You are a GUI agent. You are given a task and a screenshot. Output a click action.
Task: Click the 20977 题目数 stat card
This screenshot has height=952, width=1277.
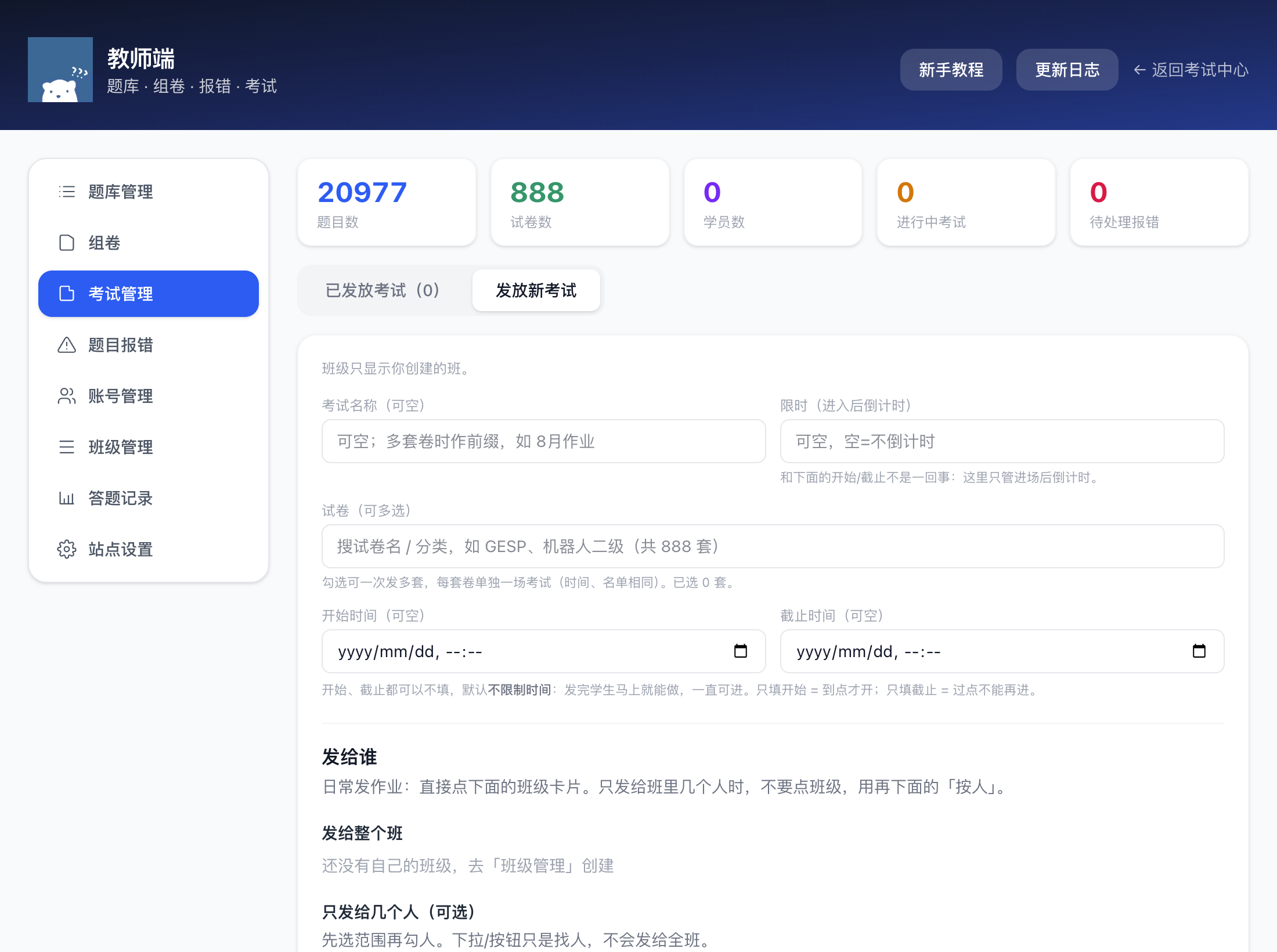pyautogui.click(x=387, y=203)
